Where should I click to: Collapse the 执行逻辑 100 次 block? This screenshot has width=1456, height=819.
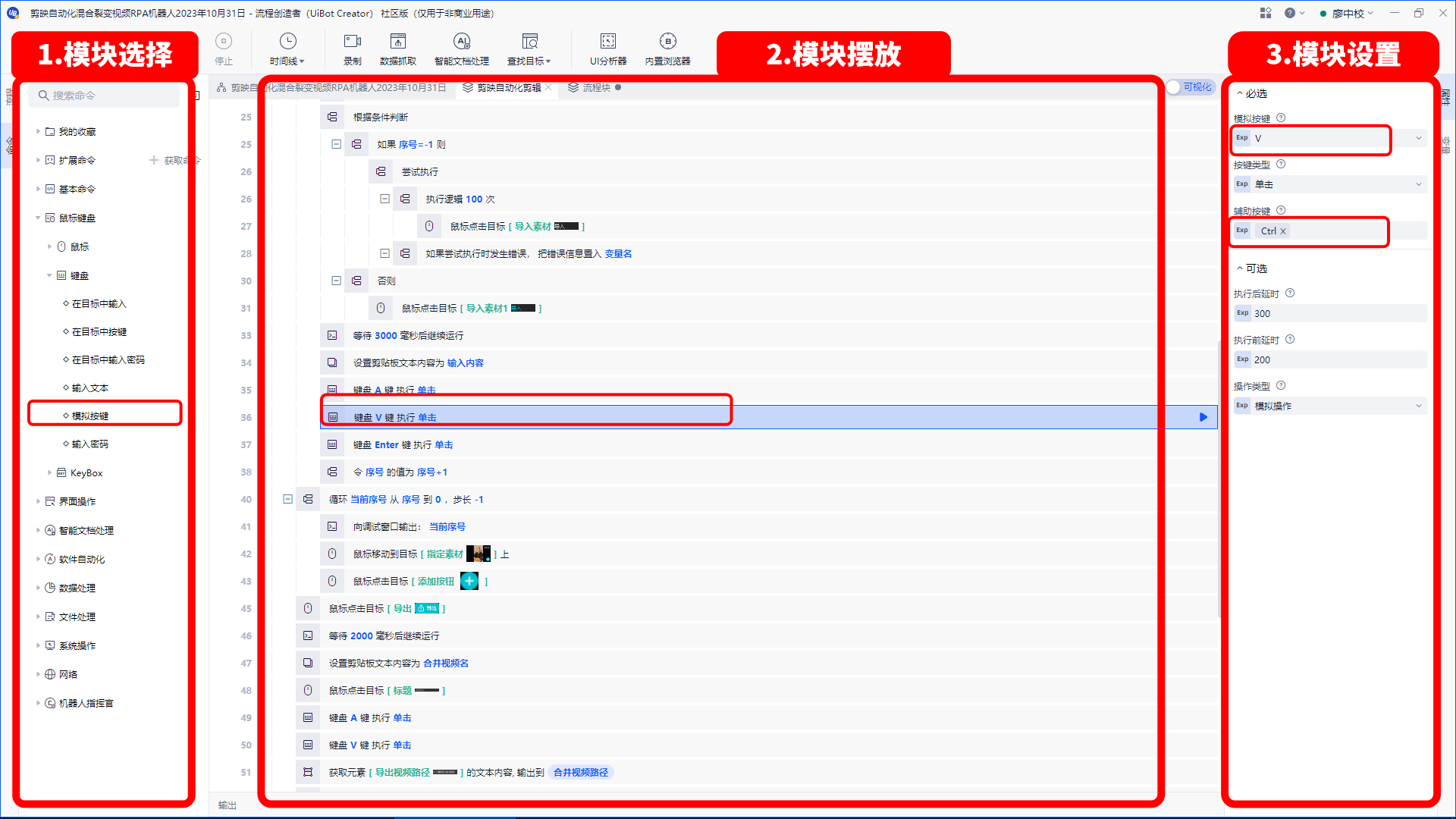tap(384, 199)
